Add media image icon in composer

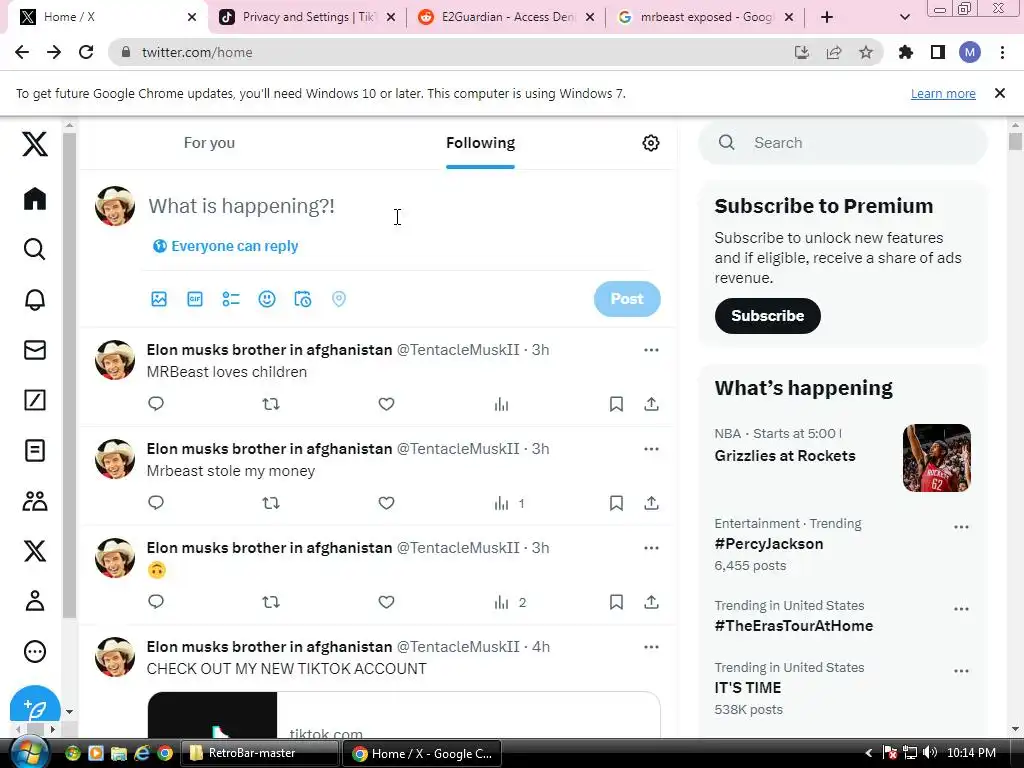(x=159, y=299)
